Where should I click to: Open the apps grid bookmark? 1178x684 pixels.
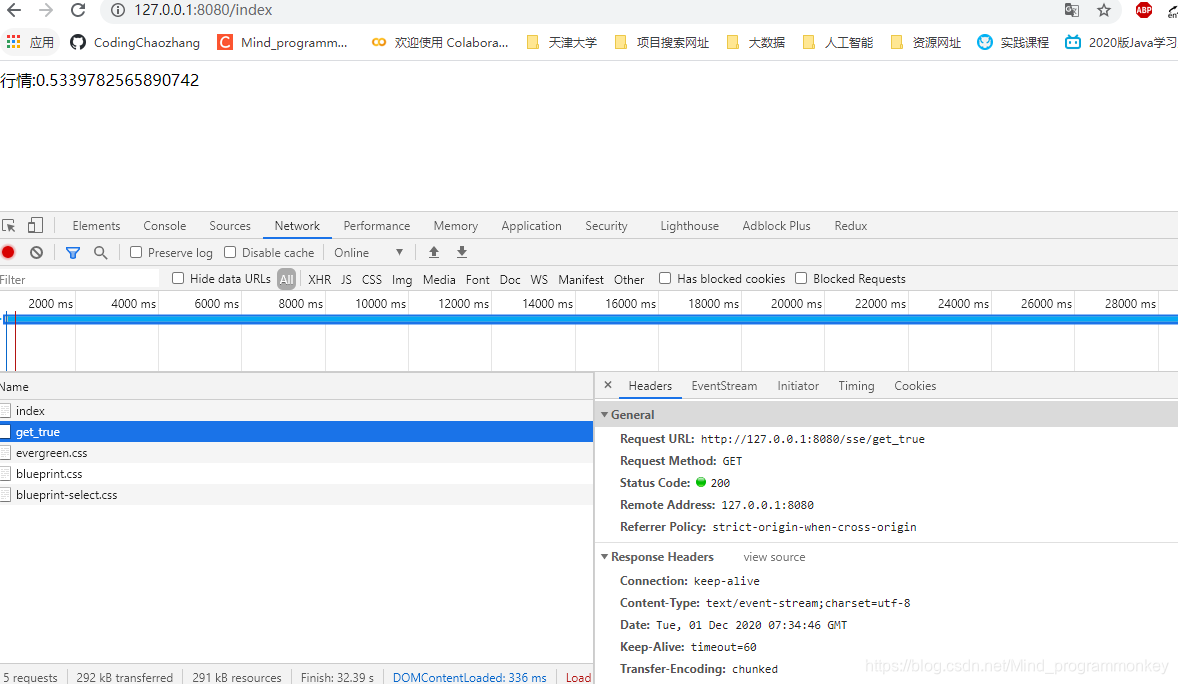30,42
